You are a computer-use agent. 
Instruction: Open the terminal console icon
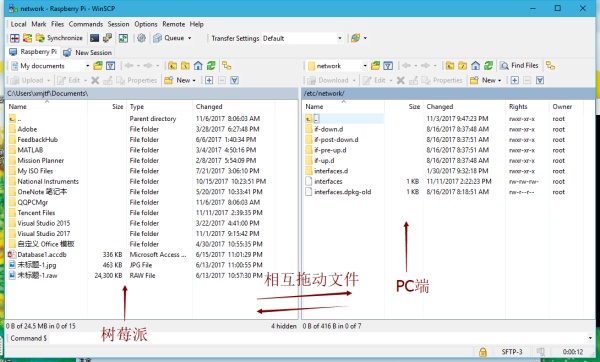94,38
